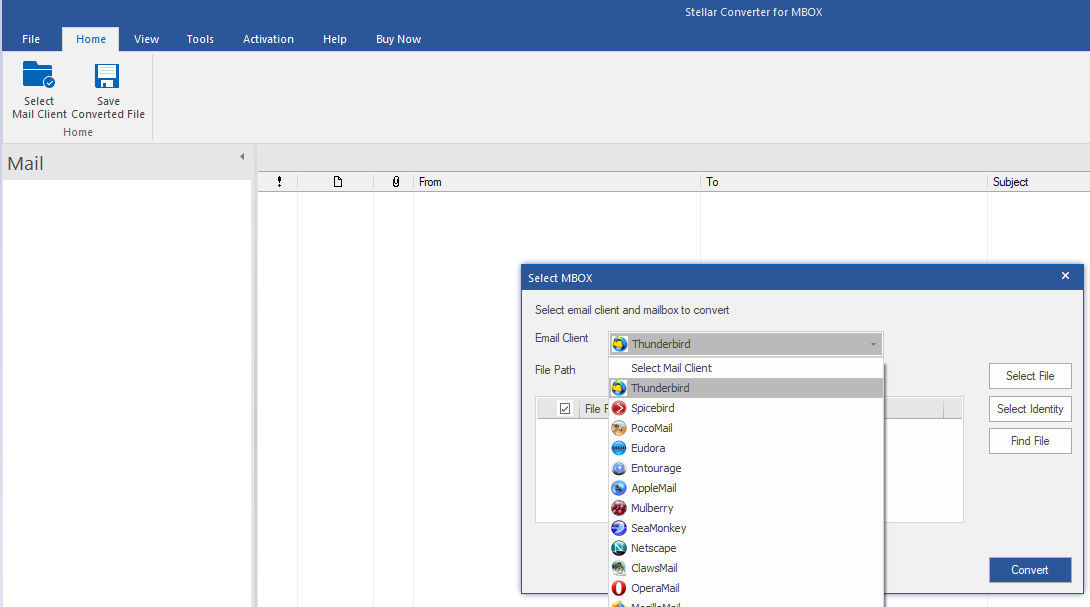Select ClawsMail from the client list

tap(746, 568)
